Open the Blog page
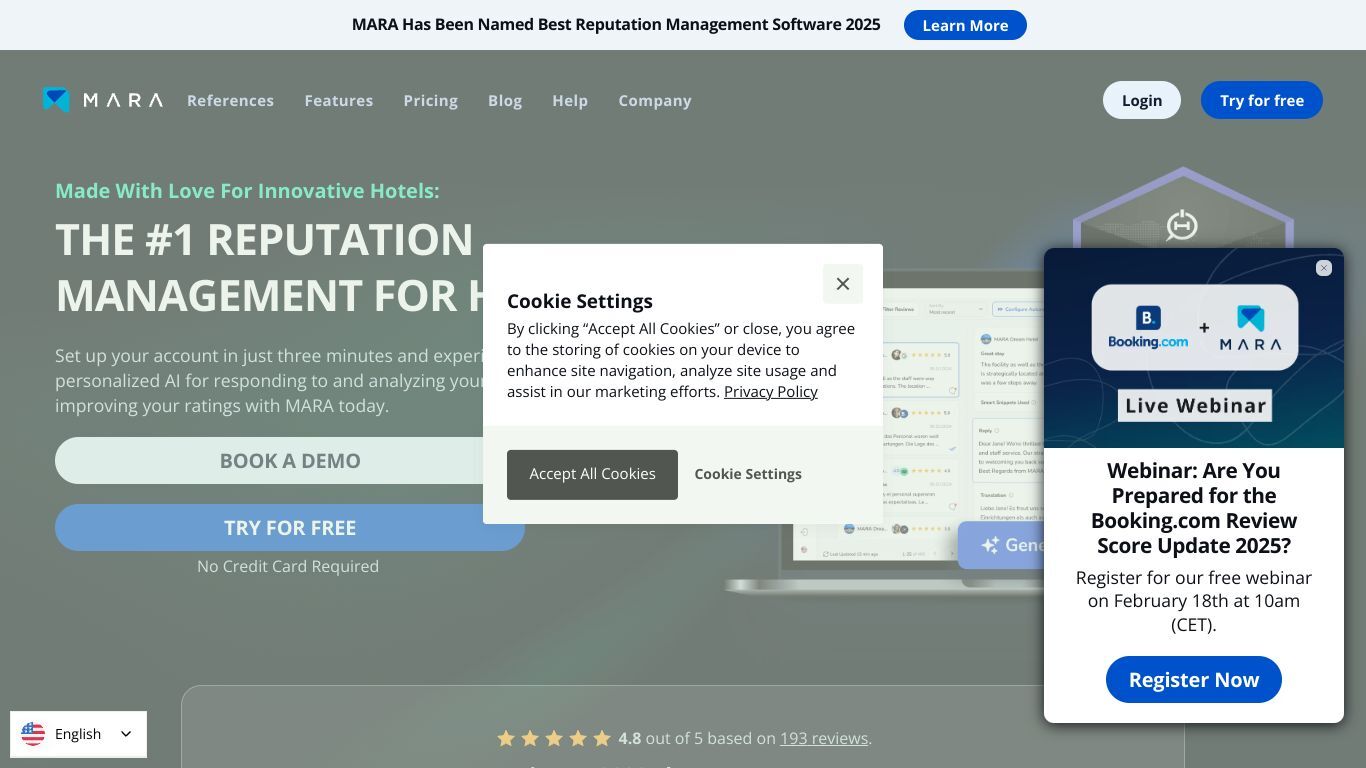The height and width of the screenshot is (768, 1366). 505,100
